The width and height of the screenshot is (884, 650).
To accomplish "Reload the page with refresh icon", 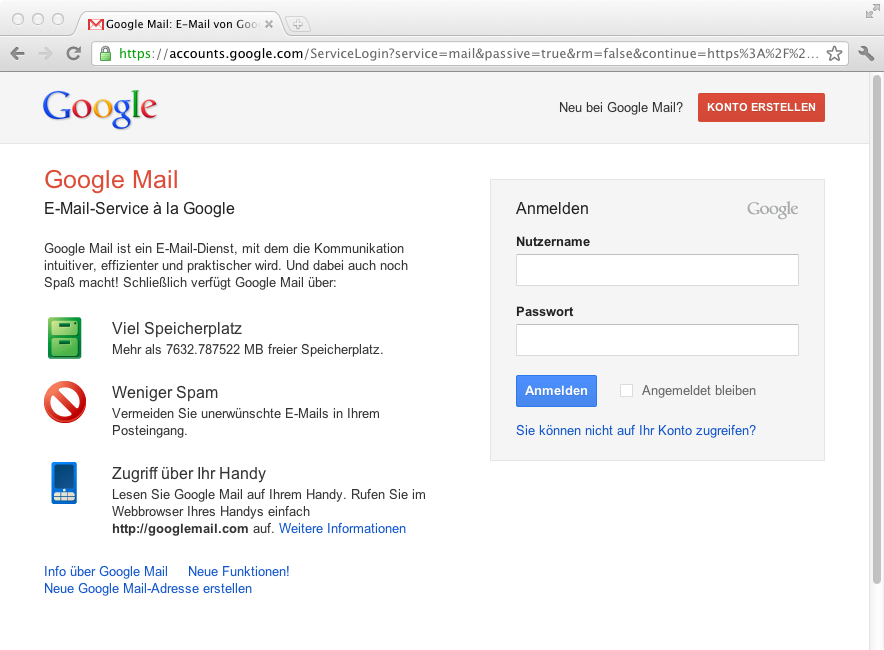I will point(73,53).
